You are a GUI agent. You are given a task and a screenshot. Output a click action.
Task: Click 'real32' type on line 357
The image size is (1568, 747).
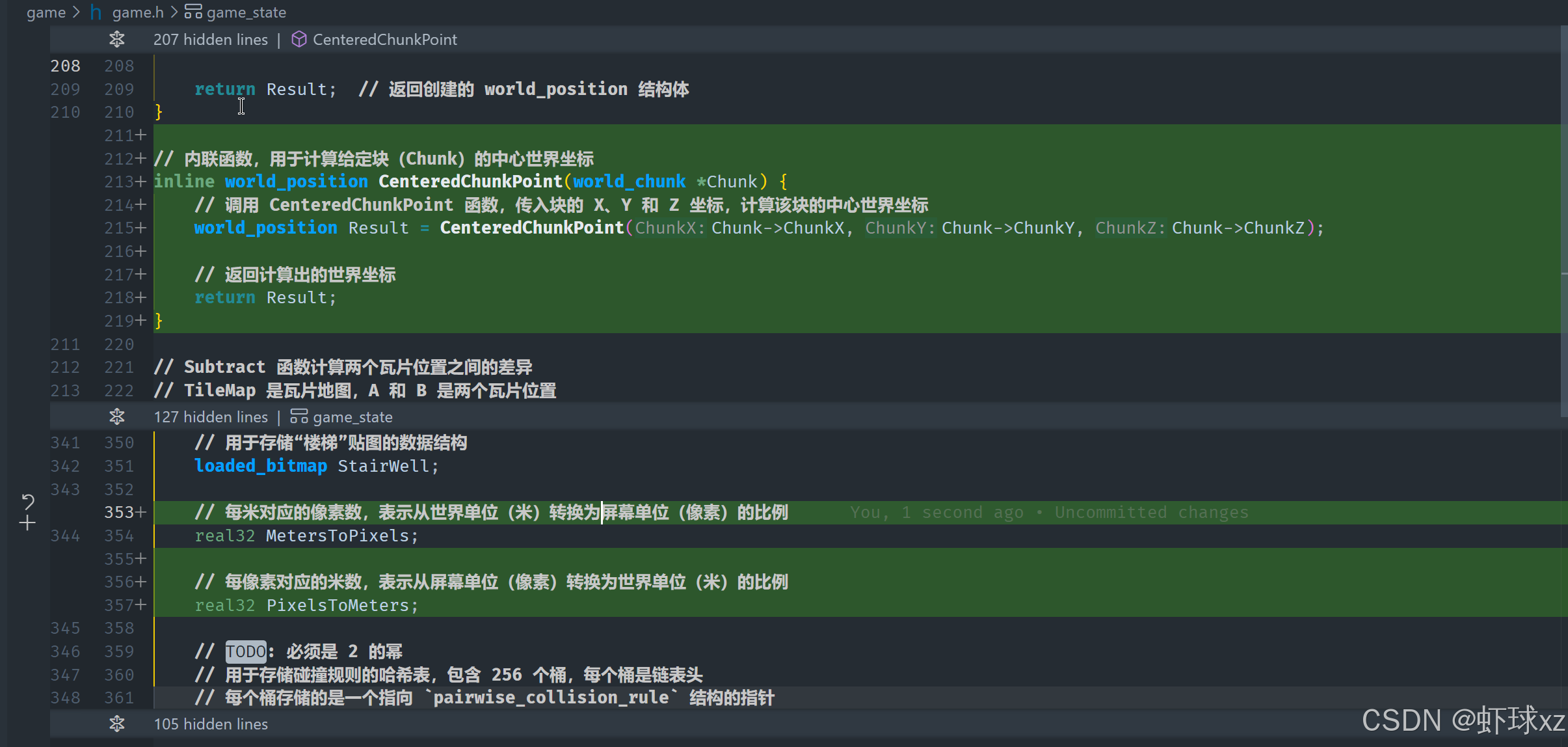pos(225,605)
